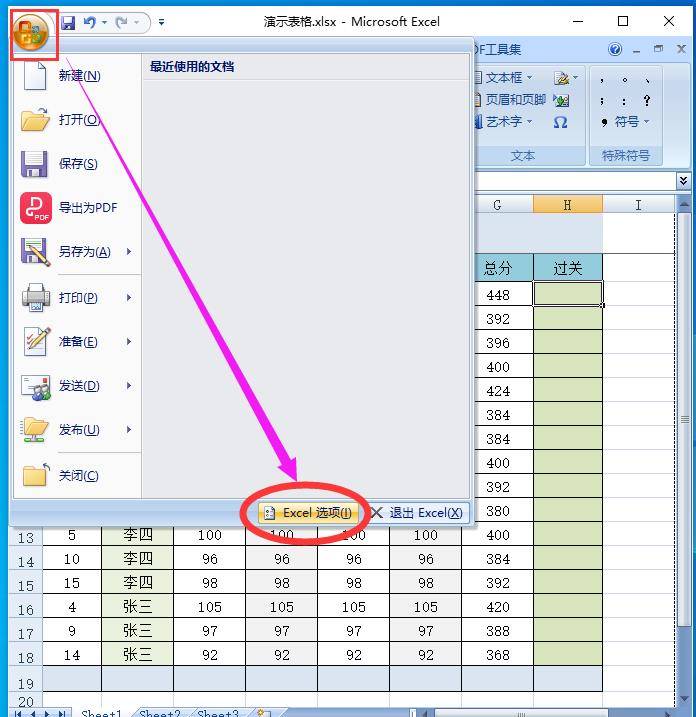Click the Excel Options (Excel 选项) button
The height and width of the screenshot is (717, 696).
(x=308, y=513)
